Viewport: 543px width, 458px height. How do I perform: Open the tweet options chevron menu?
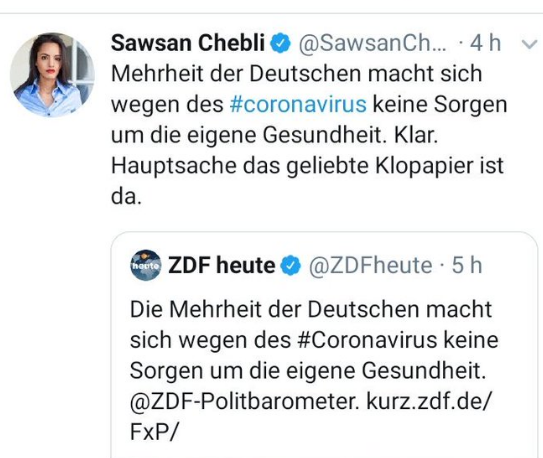pyautogui.click(x=529, y=44)
